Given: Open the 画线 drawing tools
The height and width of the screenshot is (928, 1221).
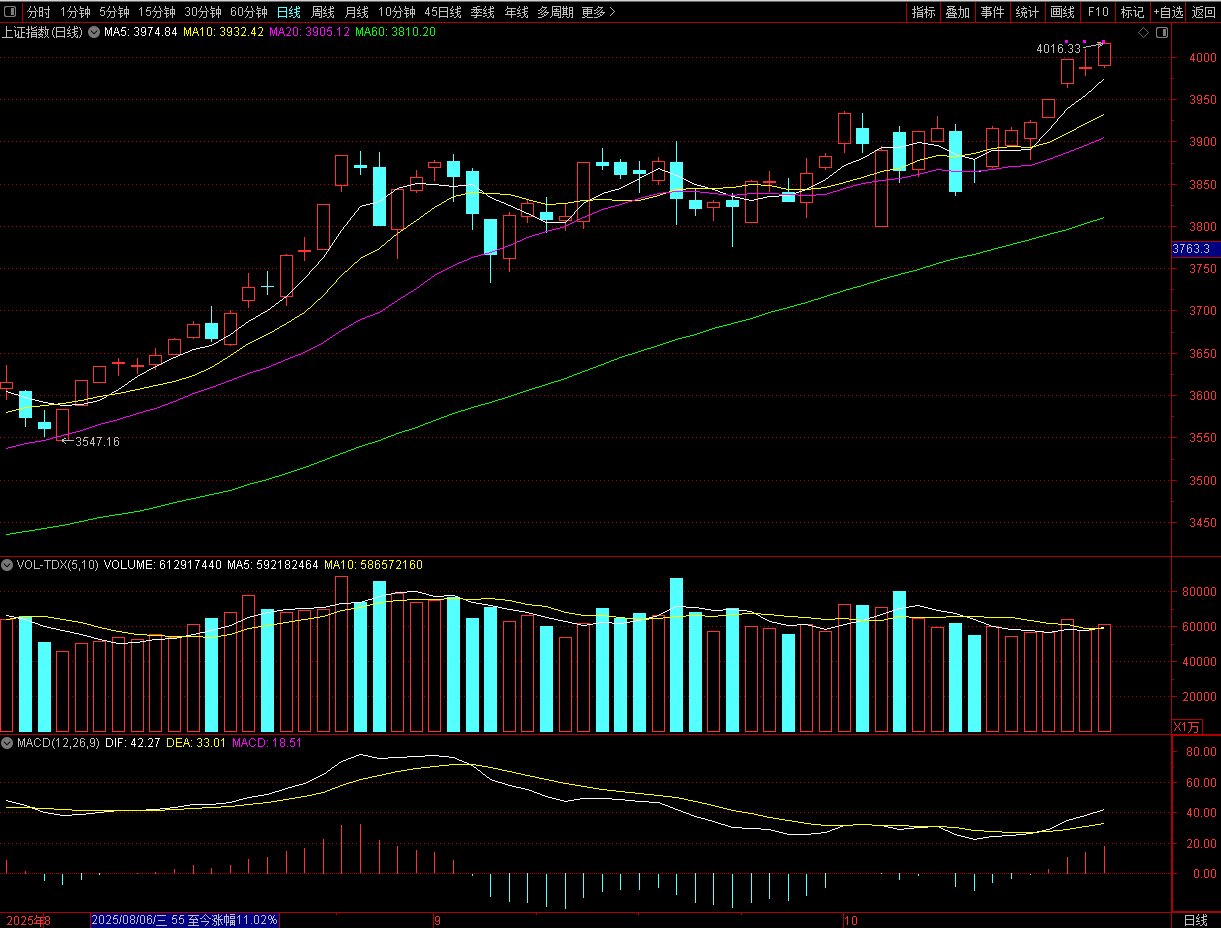Looking at the screenshot, I should [1062, 12].
